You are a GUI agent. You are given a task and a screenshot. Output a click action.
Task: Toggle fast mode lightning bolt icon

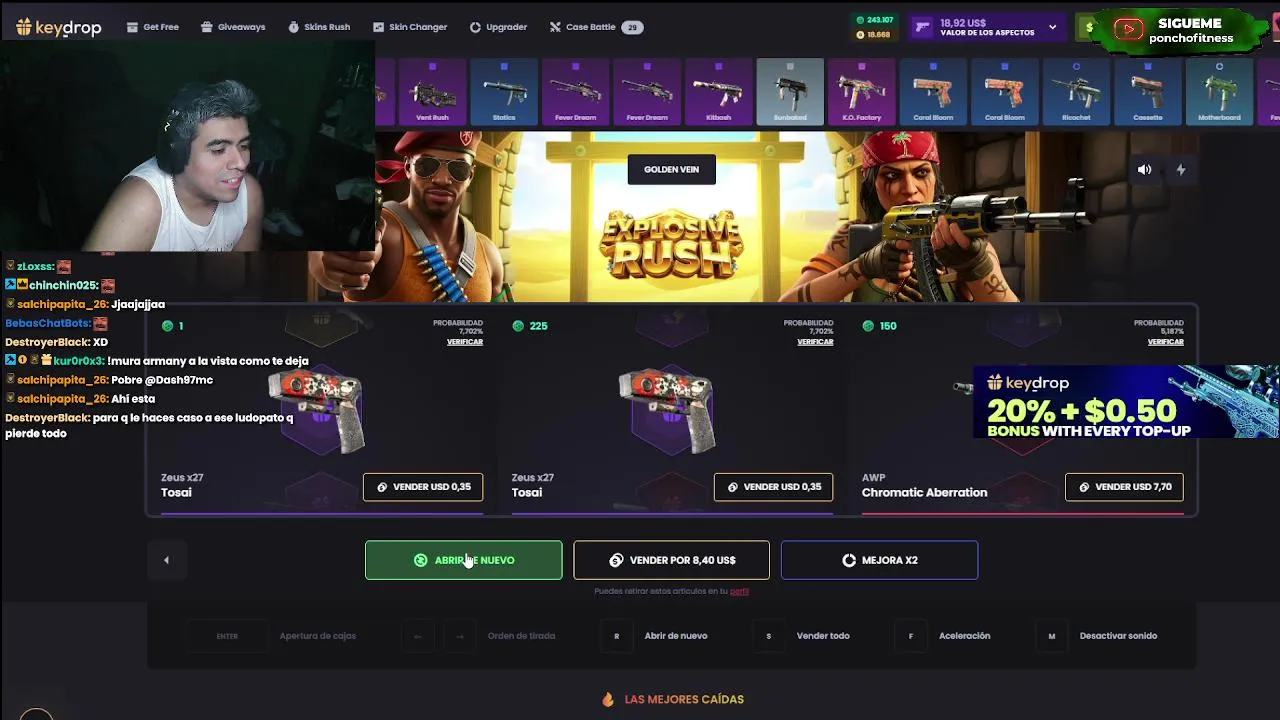(1181, 170)
